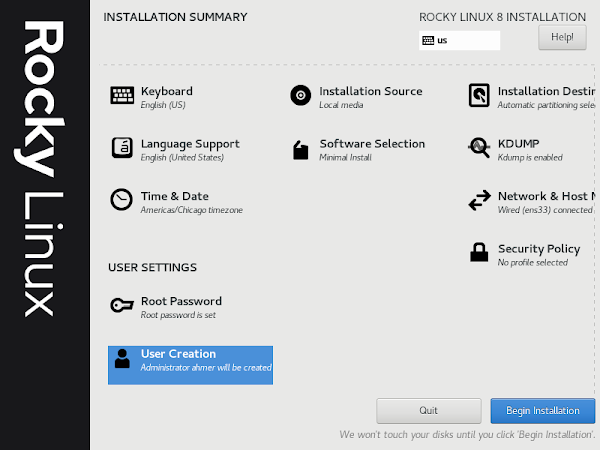Click 'Americas/Chicago timezone' text
This screenshot has width=600, height=450.
192,210
